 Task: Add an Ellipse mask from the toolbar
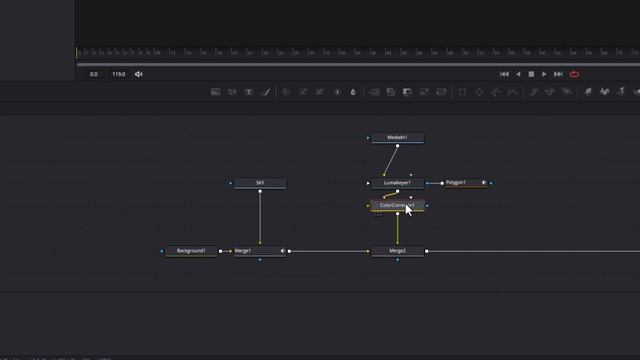point(479,92)
